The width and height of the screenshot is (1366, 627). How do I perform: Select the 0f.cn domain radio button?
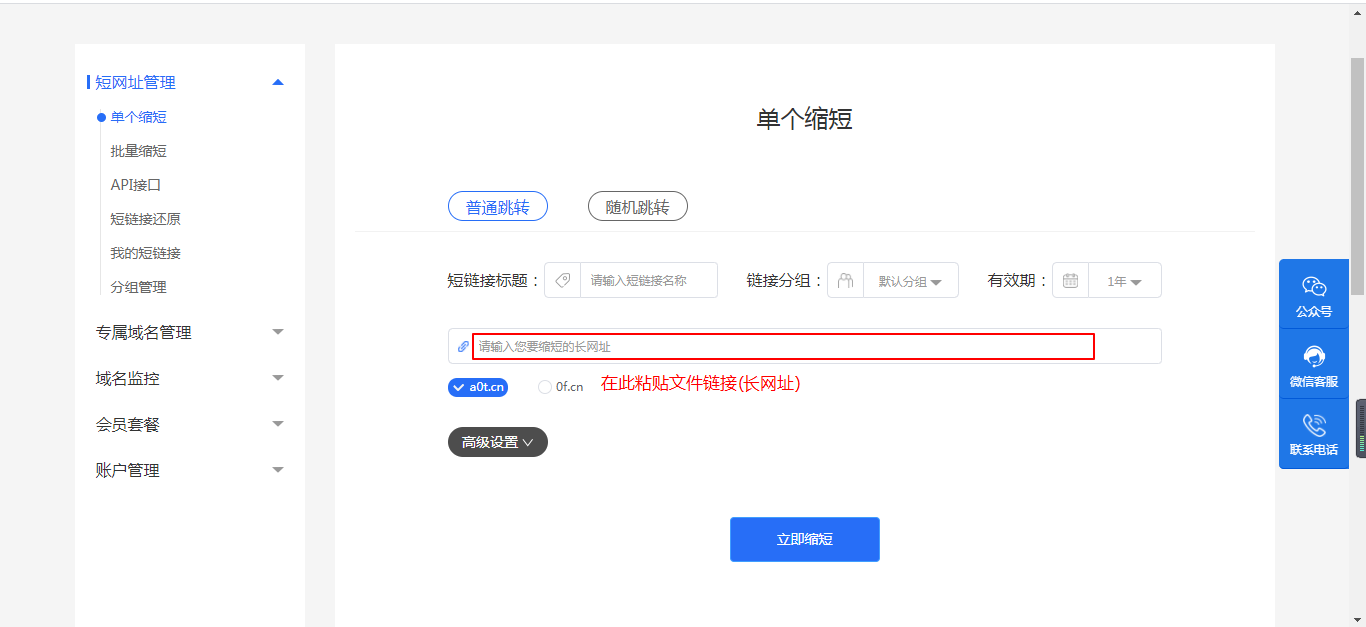[545, 387]
